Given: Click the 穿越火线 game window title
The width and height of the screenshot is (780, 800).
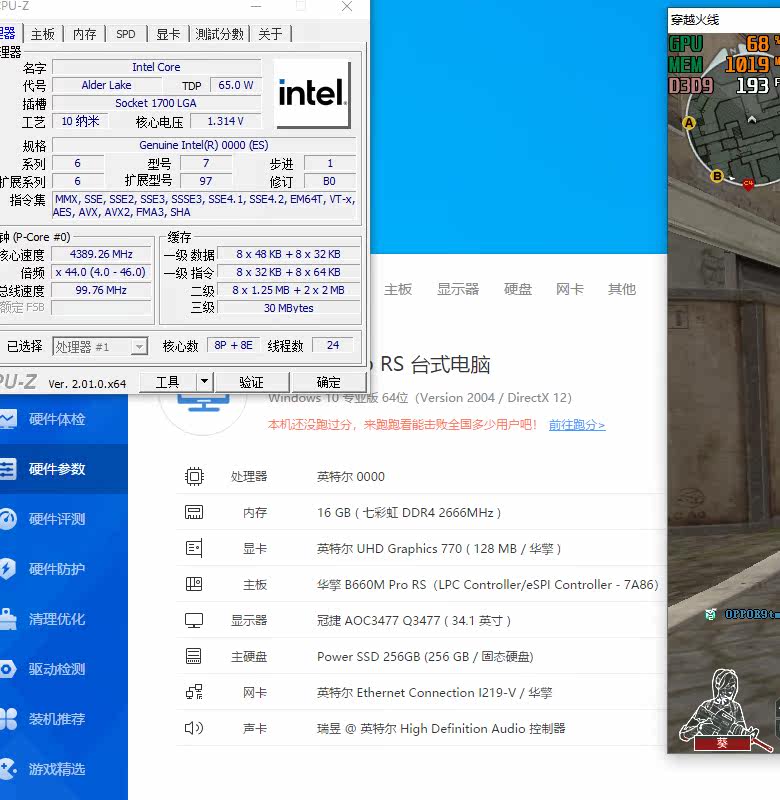Looking at the screenshot, I should pos(695,20).
